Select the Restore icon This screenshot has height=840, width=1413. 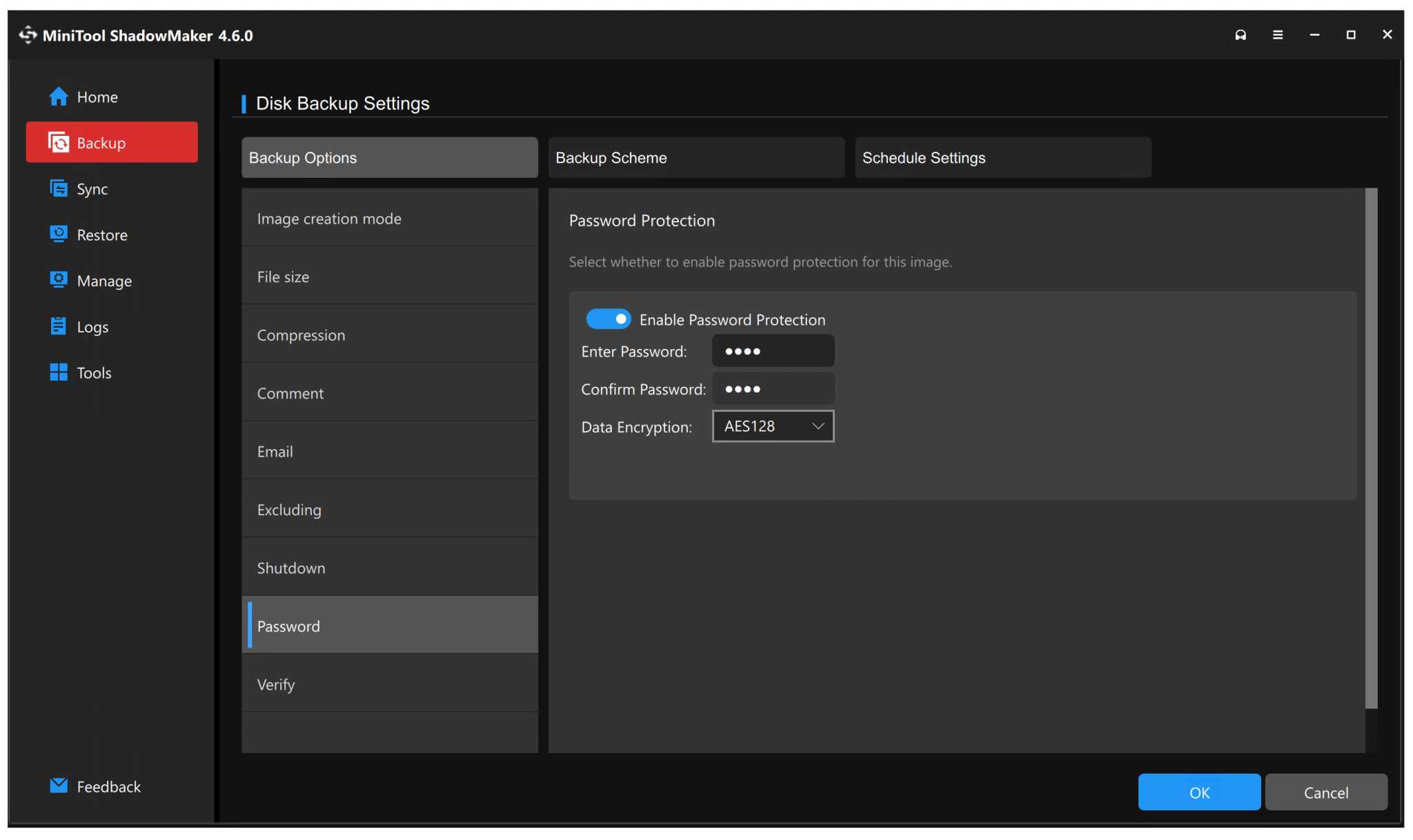point(59,234)
